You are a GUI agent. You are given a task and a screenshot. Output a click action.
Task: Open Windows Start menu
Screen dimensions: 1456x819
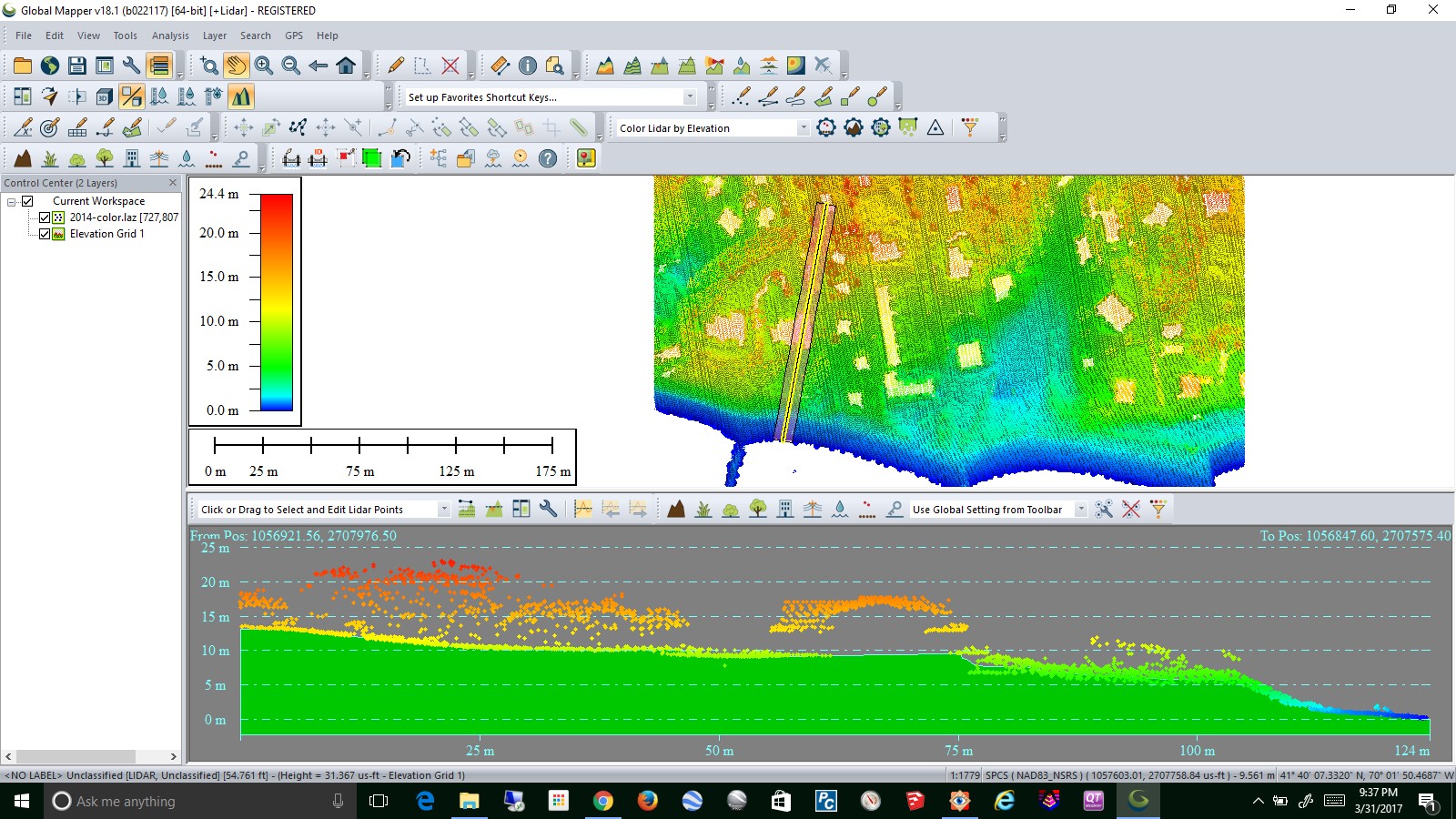pyautogui.click(x=22, y=801)
